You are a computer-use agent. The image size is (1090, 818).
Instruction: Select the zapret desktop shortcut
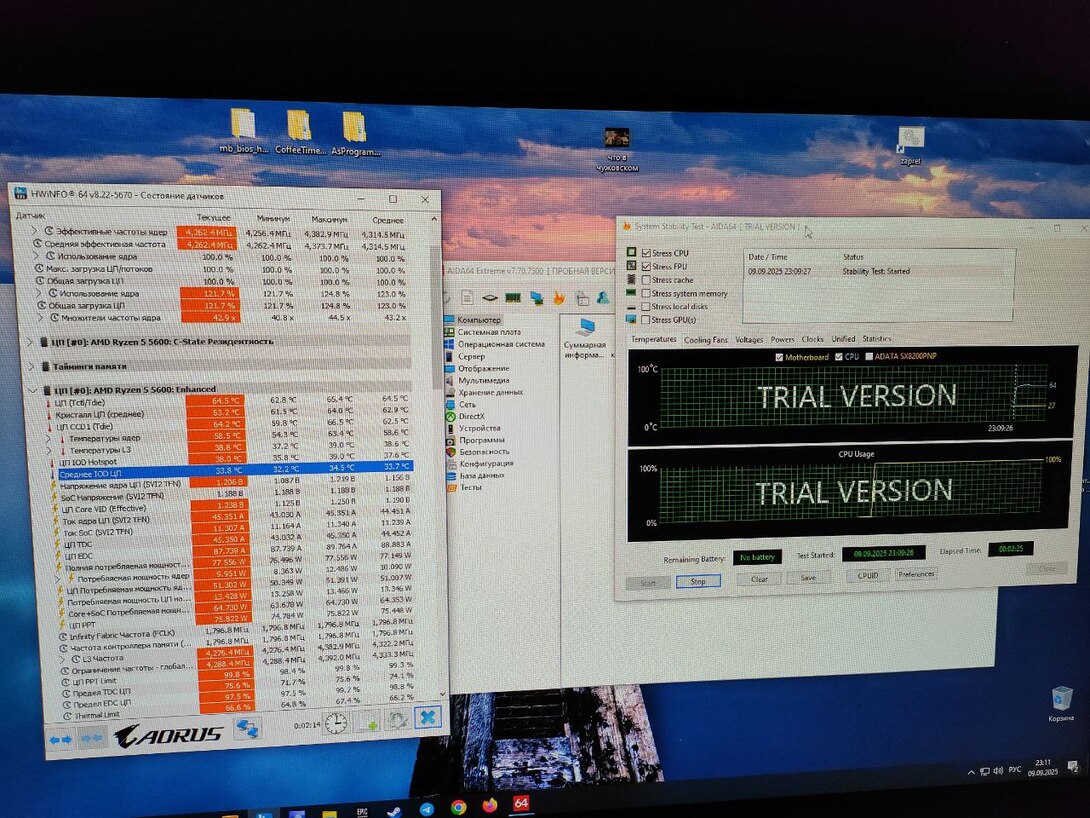tap(910, 145)
